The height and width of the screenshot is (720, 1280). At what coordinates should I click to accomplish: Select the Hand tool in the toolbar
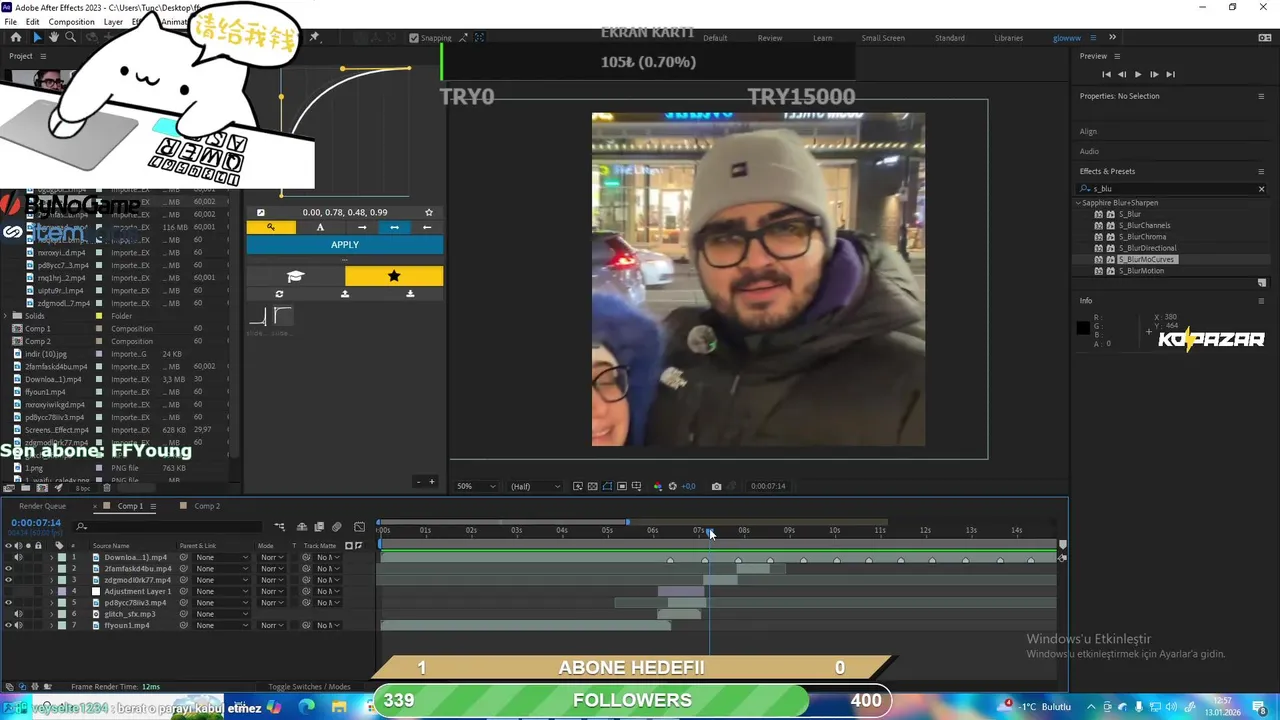tap(53, 37)
